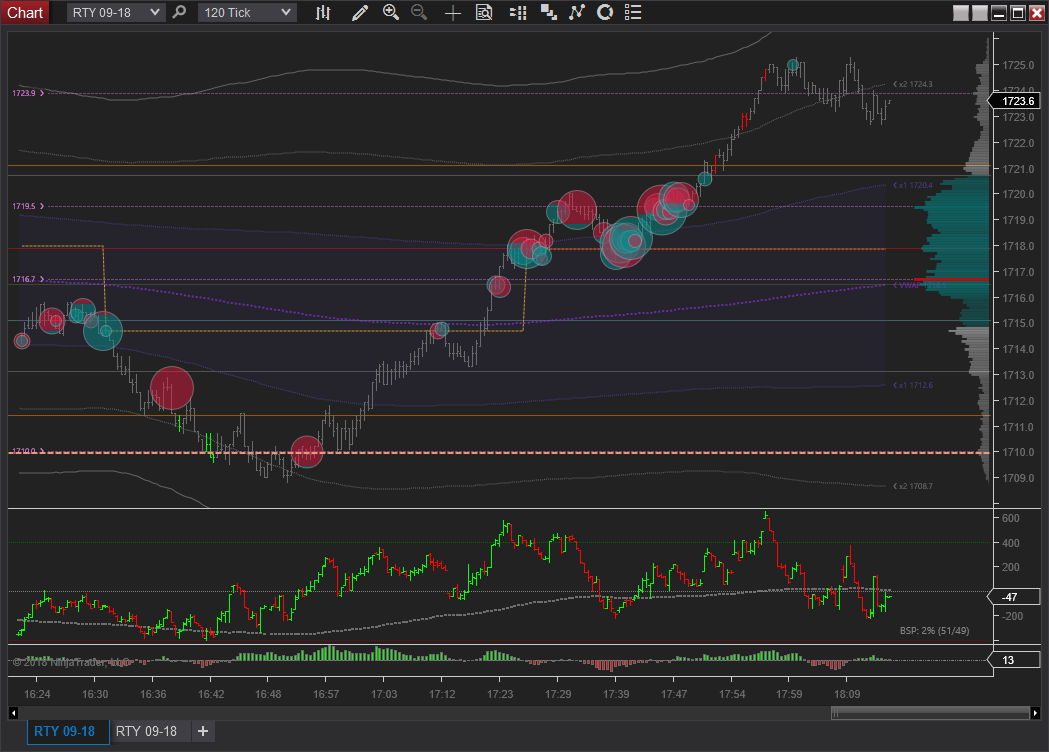The image size is (1049, 752).
Task: Open the chart Properties list icon
Action: point(633,12)
